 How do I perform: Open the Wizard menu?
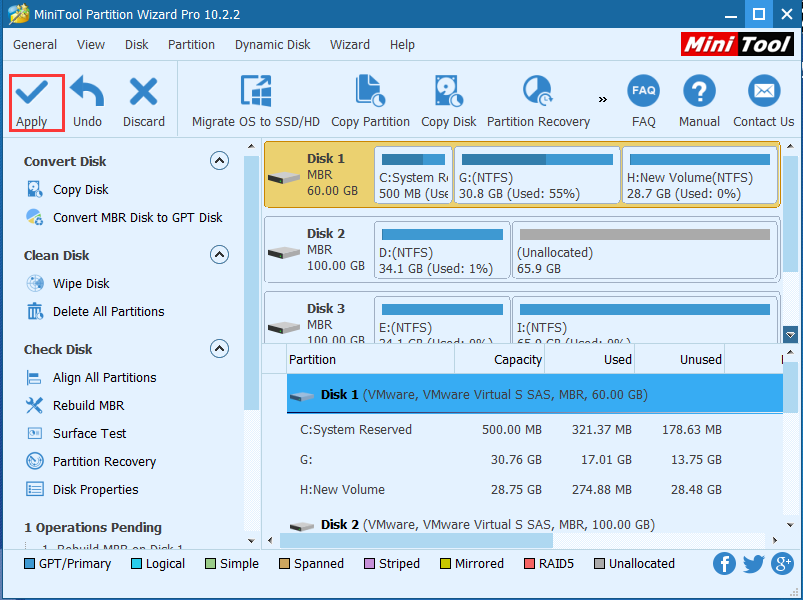pyautogui.click(x=350, y=45)
